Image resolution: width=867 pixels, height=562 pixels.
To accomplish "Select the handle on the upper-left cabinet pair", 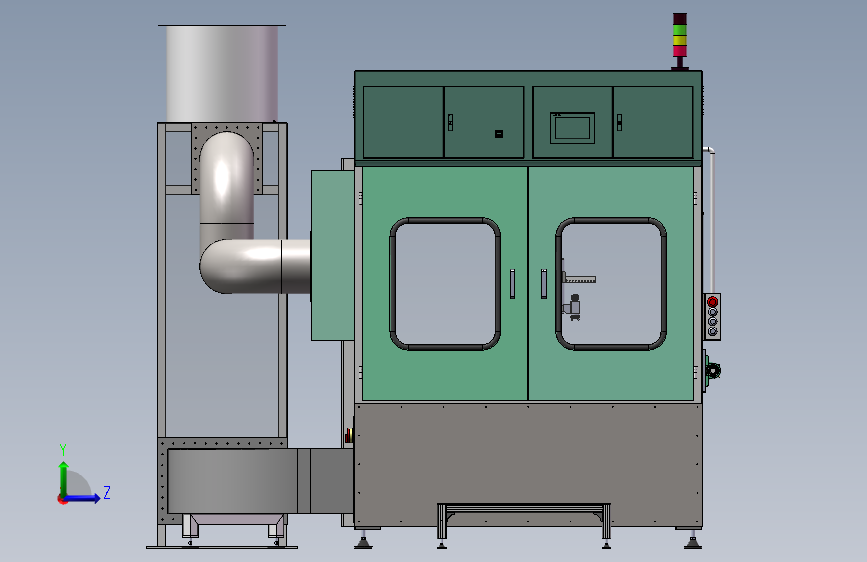I will pos(450,122).
